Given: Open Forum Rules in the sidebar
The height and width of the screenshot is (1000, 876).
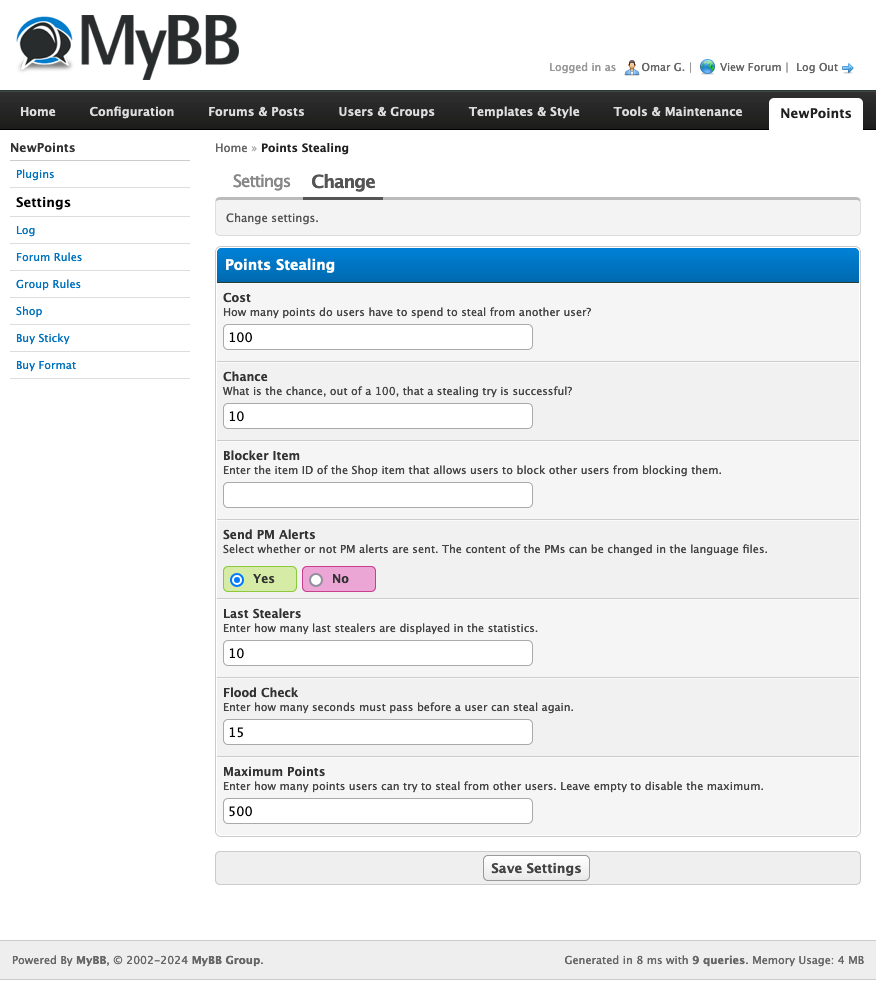Looking at the screenshot, I should 49,257.
